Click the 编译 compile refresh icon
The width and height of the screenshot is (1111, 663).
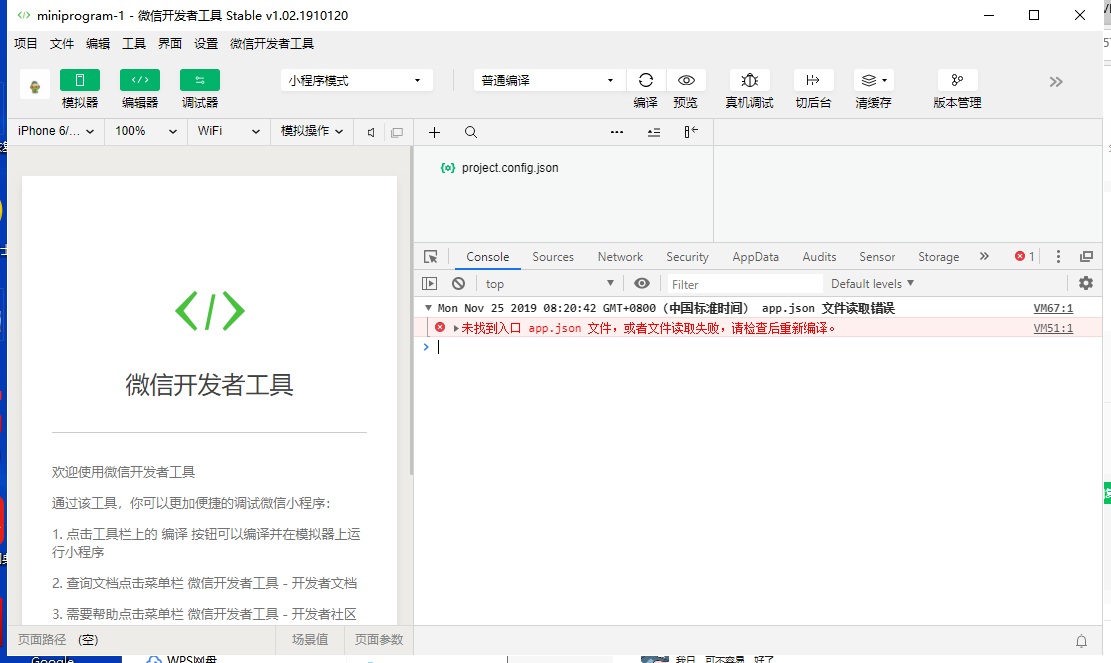[645, 80]
